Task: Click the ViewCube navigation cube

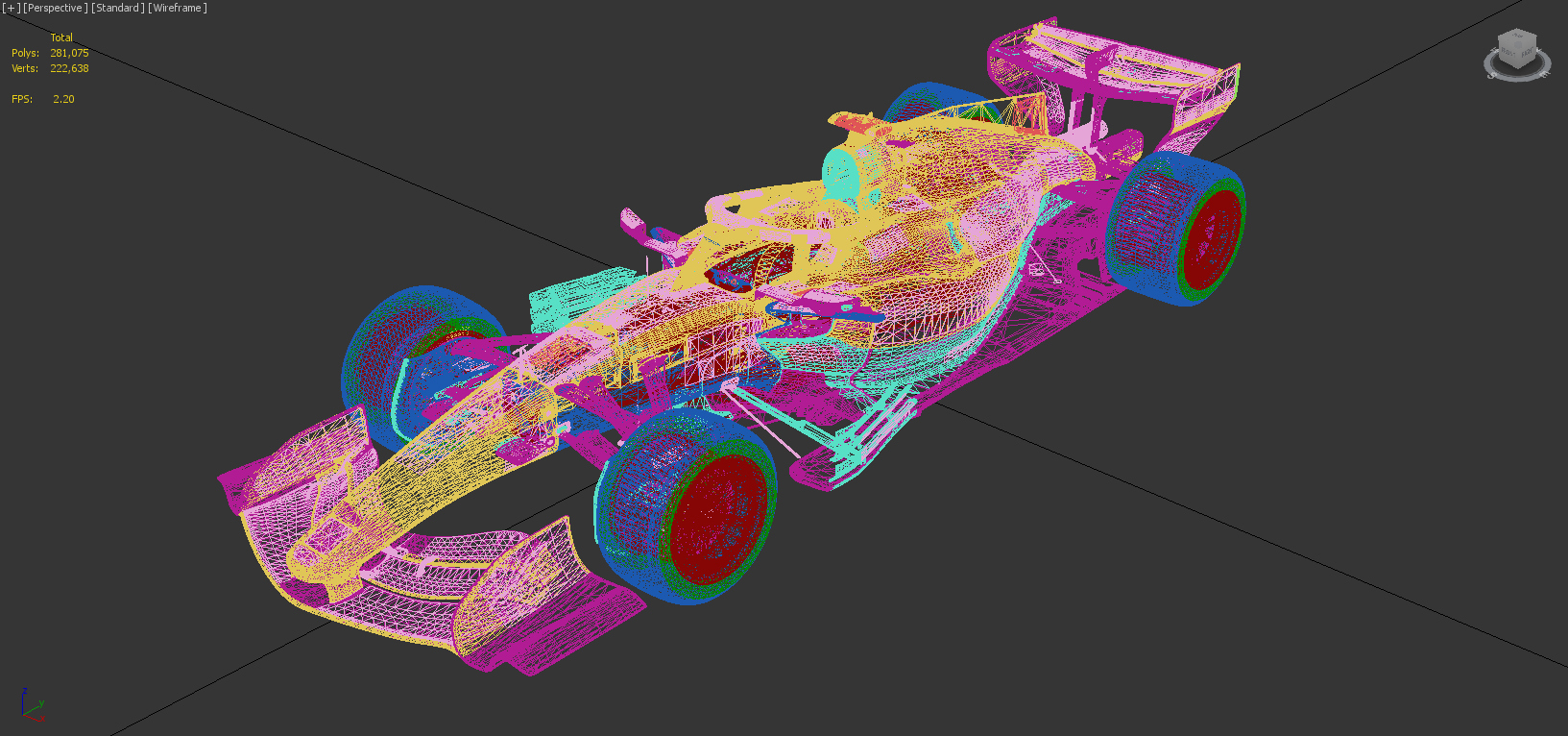Action: [x=1517, y=50]
